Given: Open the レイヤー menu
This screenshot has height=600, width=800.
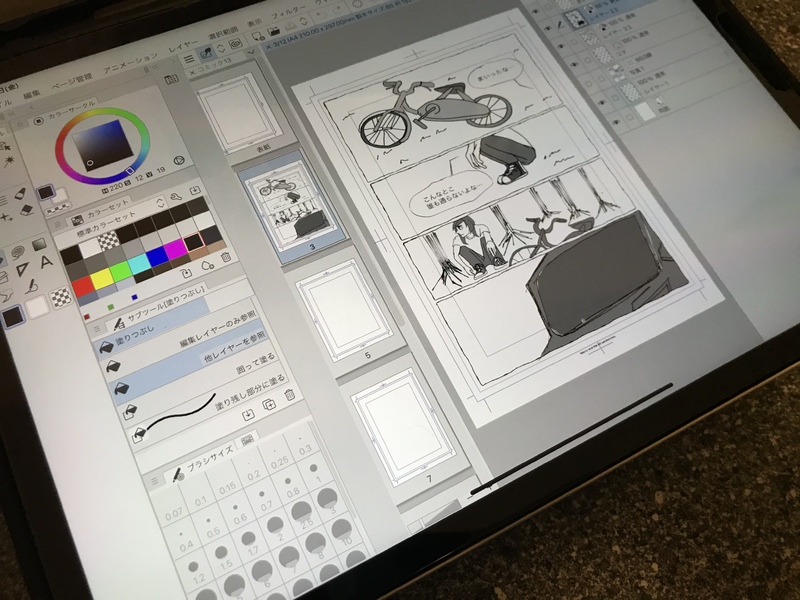Looking at the screenshot, I should tap(183, 46).
